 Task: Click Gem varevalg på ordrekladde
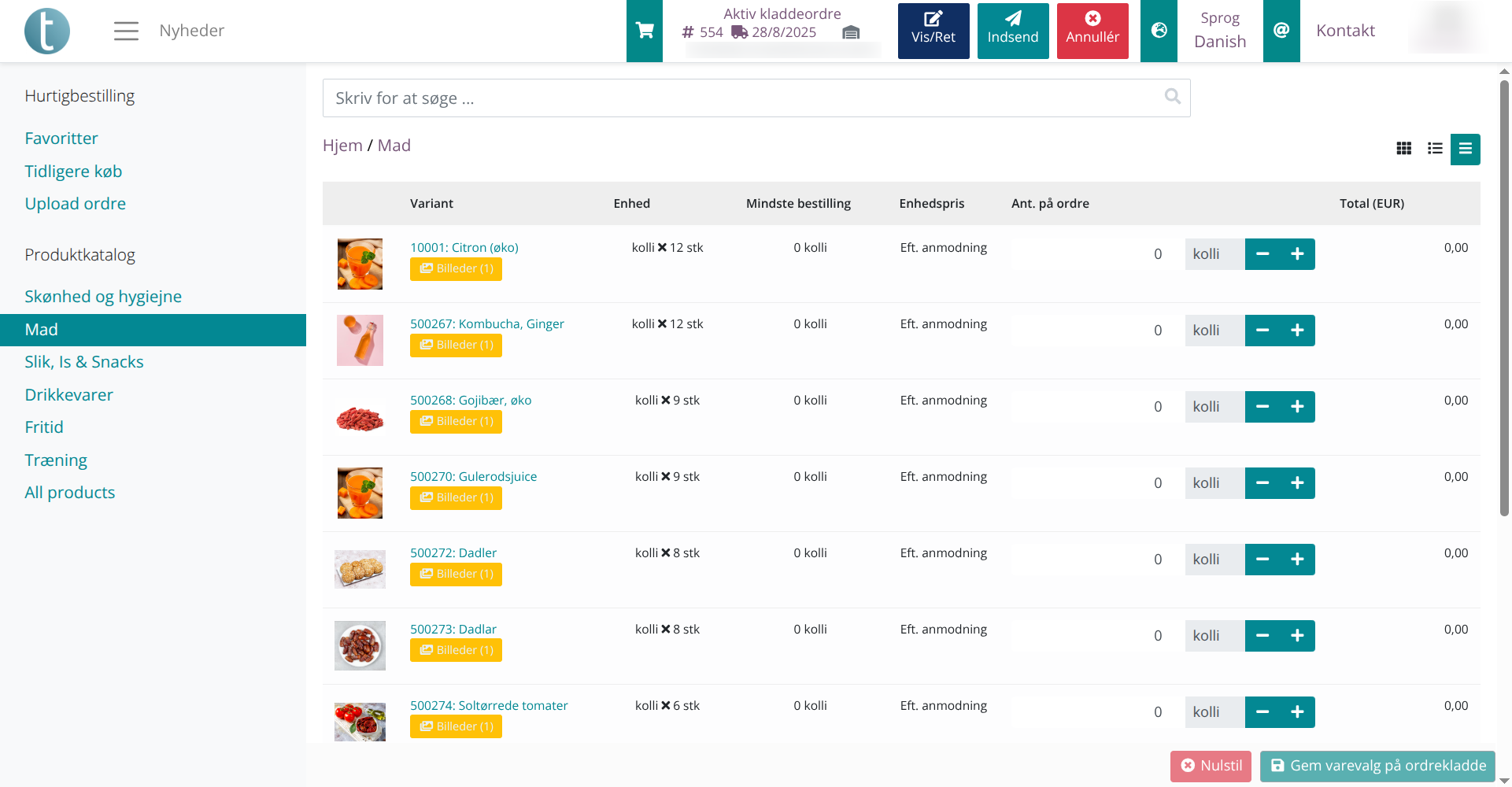1377,766
